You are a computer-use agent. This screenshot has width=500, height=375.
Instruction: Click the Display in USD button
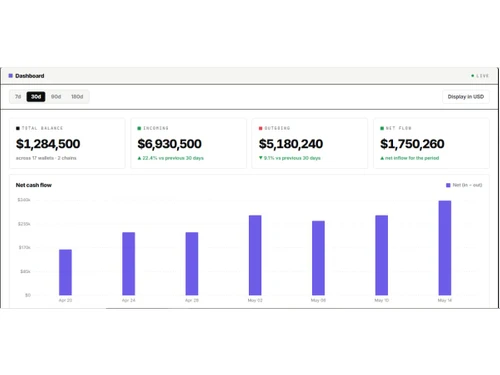pyautogui.click(x=466, y=97)
